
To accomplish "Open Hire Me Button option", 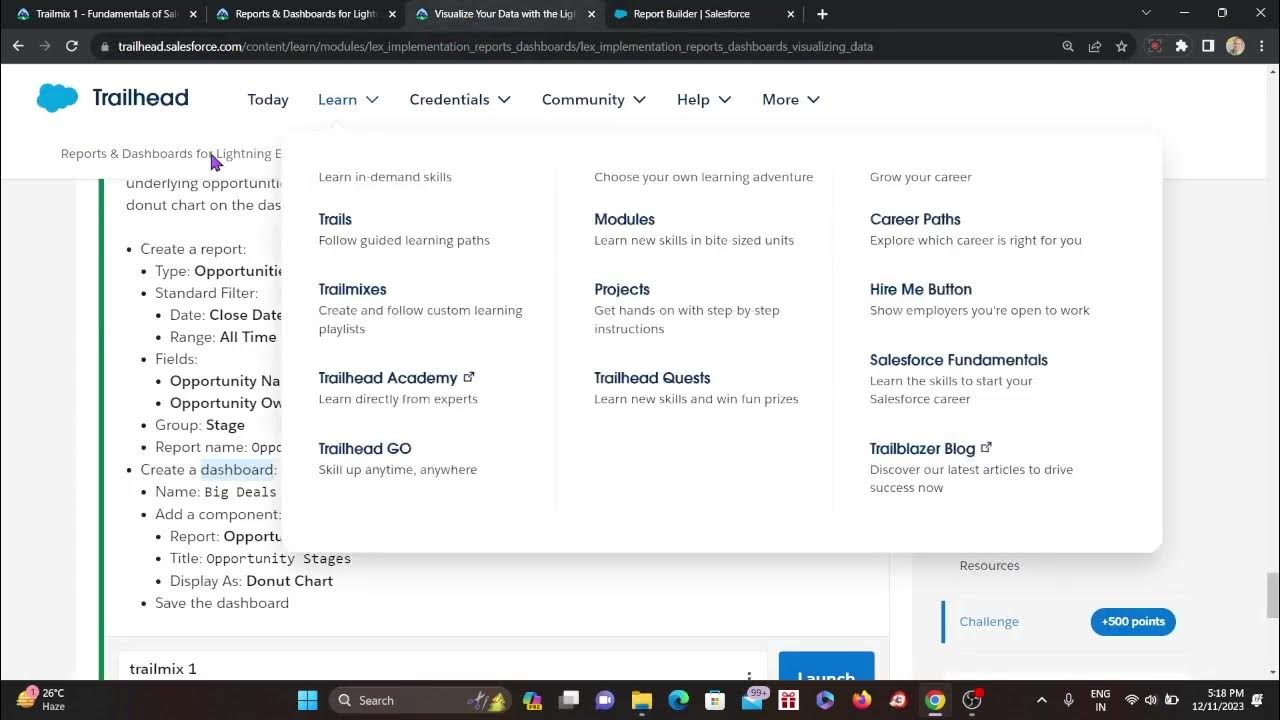I will (x=921, y=289).
